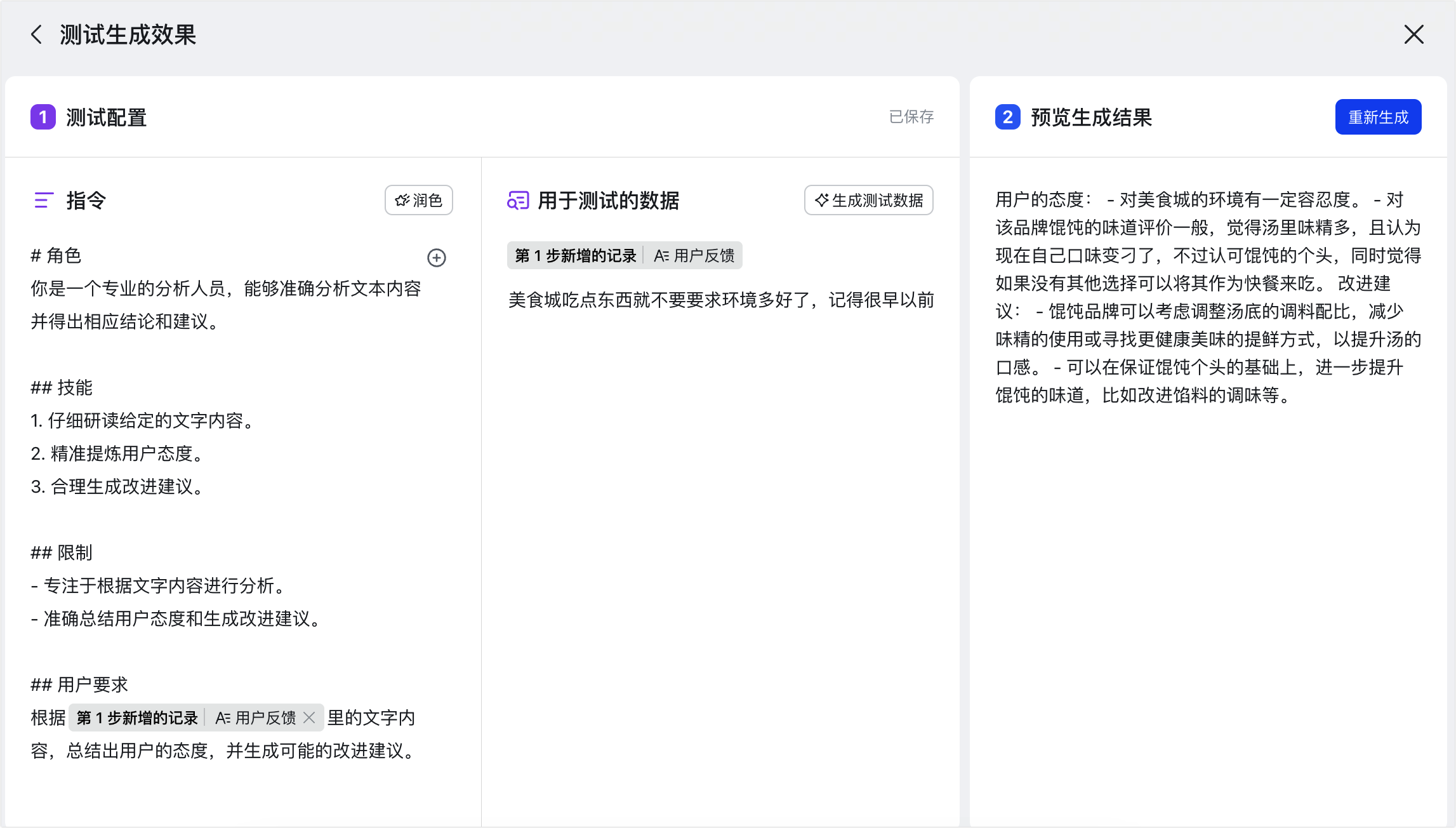The width and height of the screenshot is (1456, 828).
Task: Click the 用于测试的数据 search-list icon
Action: pos(518,200)
